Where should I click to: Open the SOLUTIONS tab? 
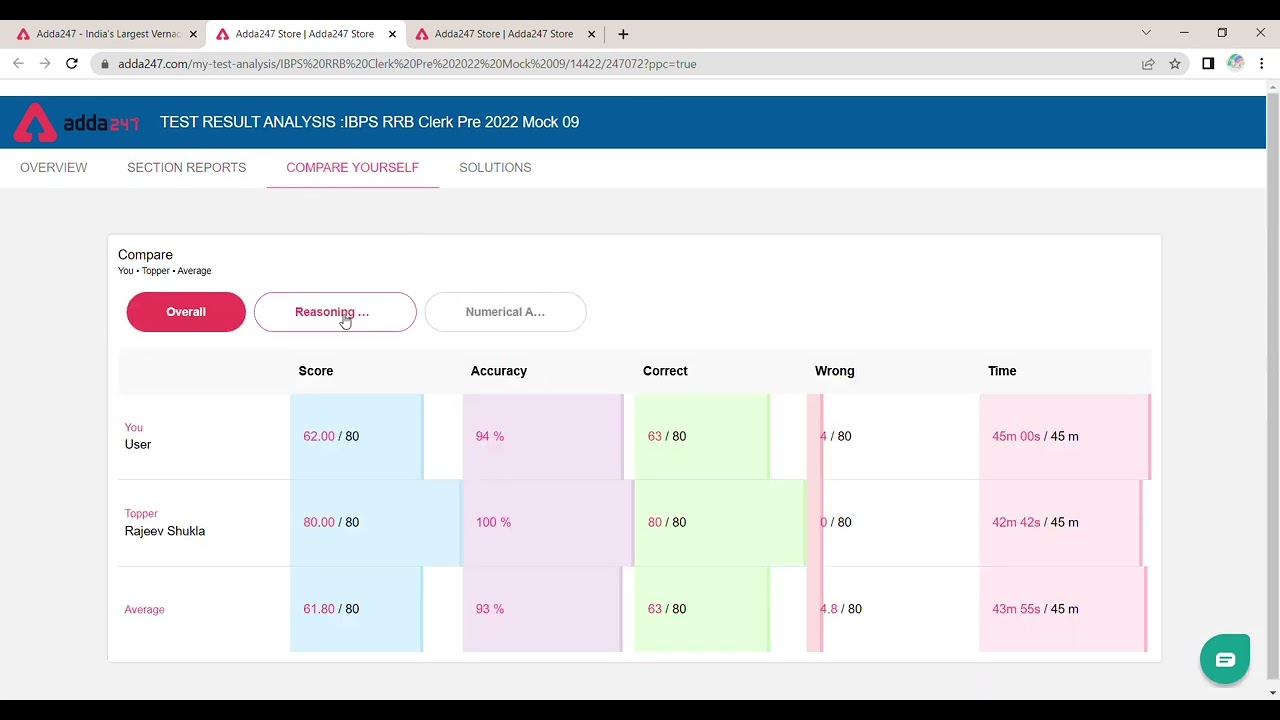click(495, 168)
